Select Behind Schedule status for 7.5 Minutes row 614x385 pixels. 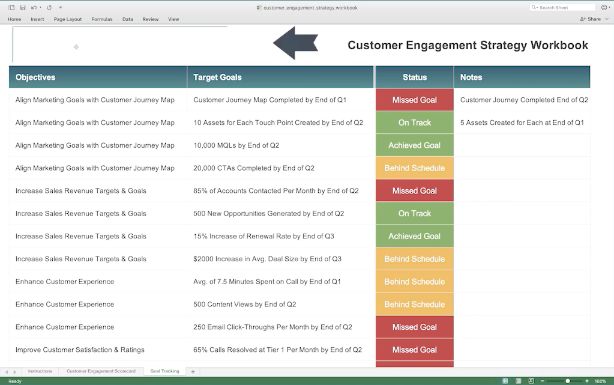[415, 282]
